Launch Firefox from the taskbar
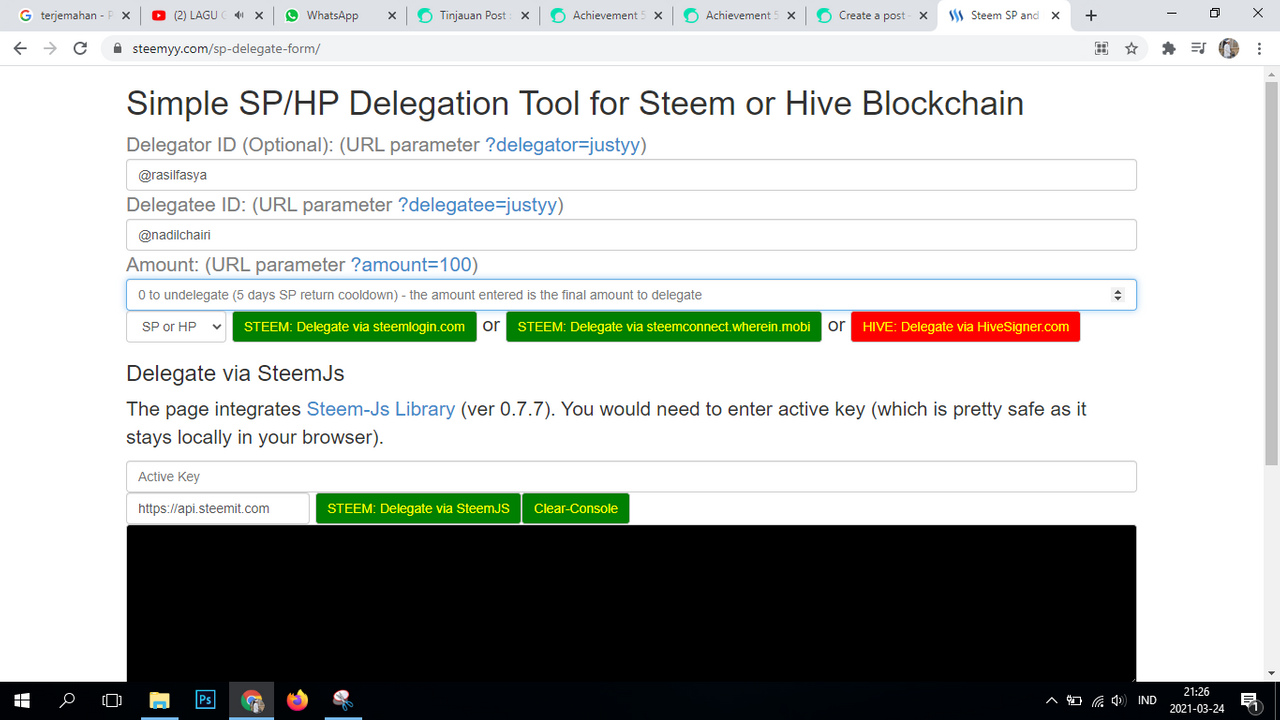 coord(297,700)
